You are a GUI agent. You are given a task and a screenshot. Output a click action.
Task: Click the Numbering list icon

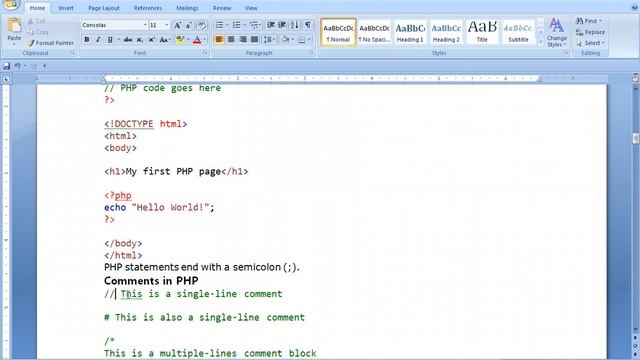pyautogui.click(x=236, y=25)
